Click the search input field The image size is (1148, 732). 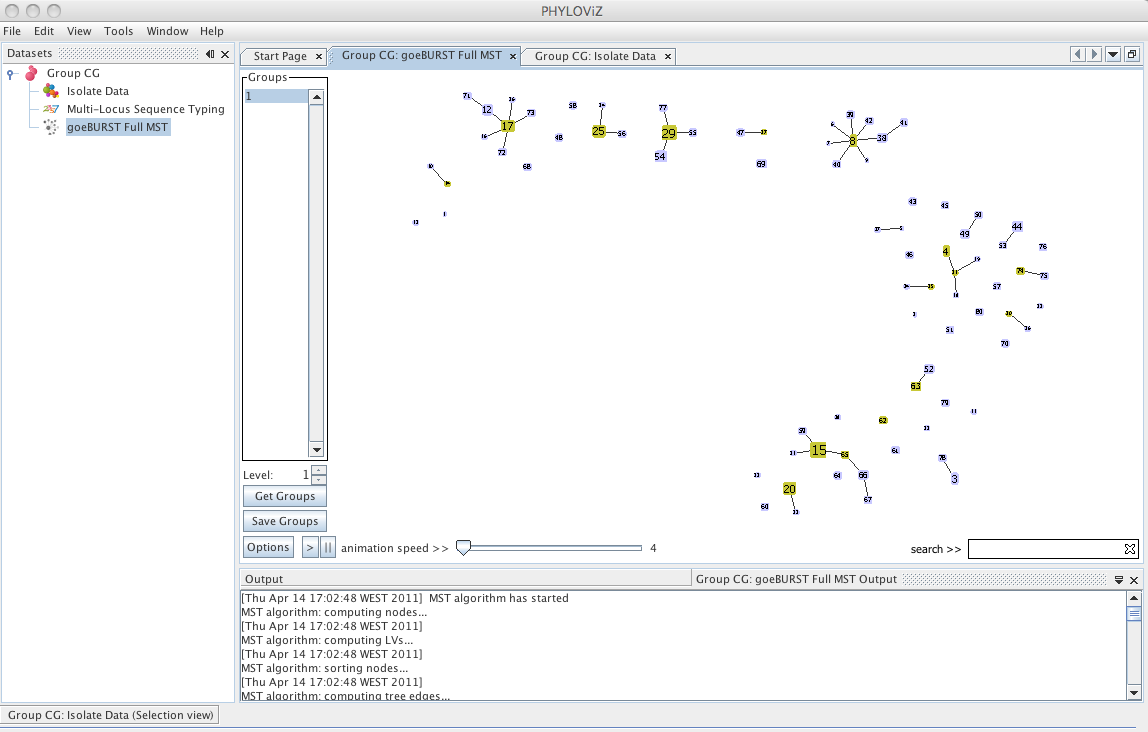coord(1046,549)
